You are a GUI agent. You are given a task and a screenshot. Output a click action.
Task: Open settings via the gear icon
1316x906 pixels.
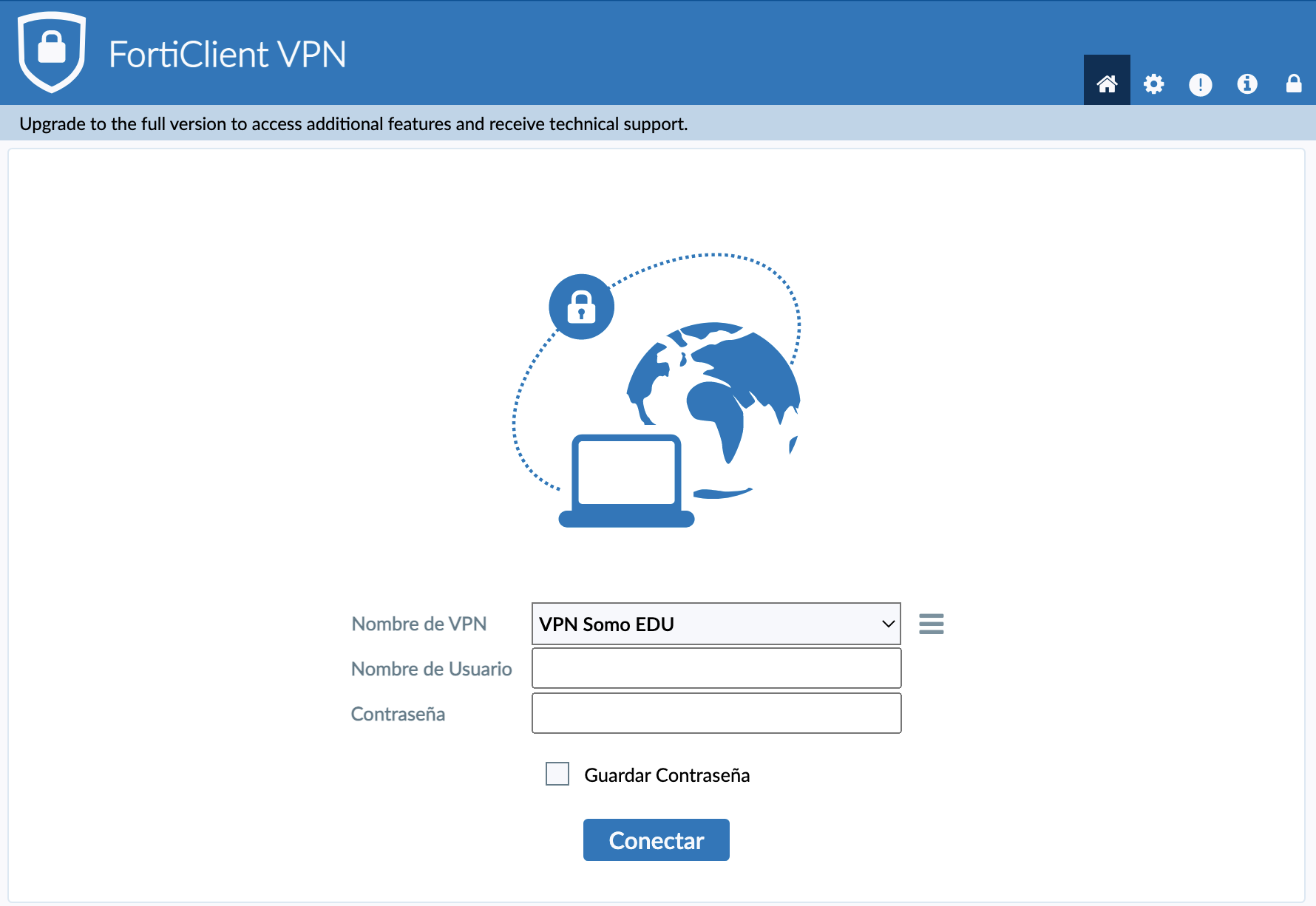click(x=1153, y=84)
